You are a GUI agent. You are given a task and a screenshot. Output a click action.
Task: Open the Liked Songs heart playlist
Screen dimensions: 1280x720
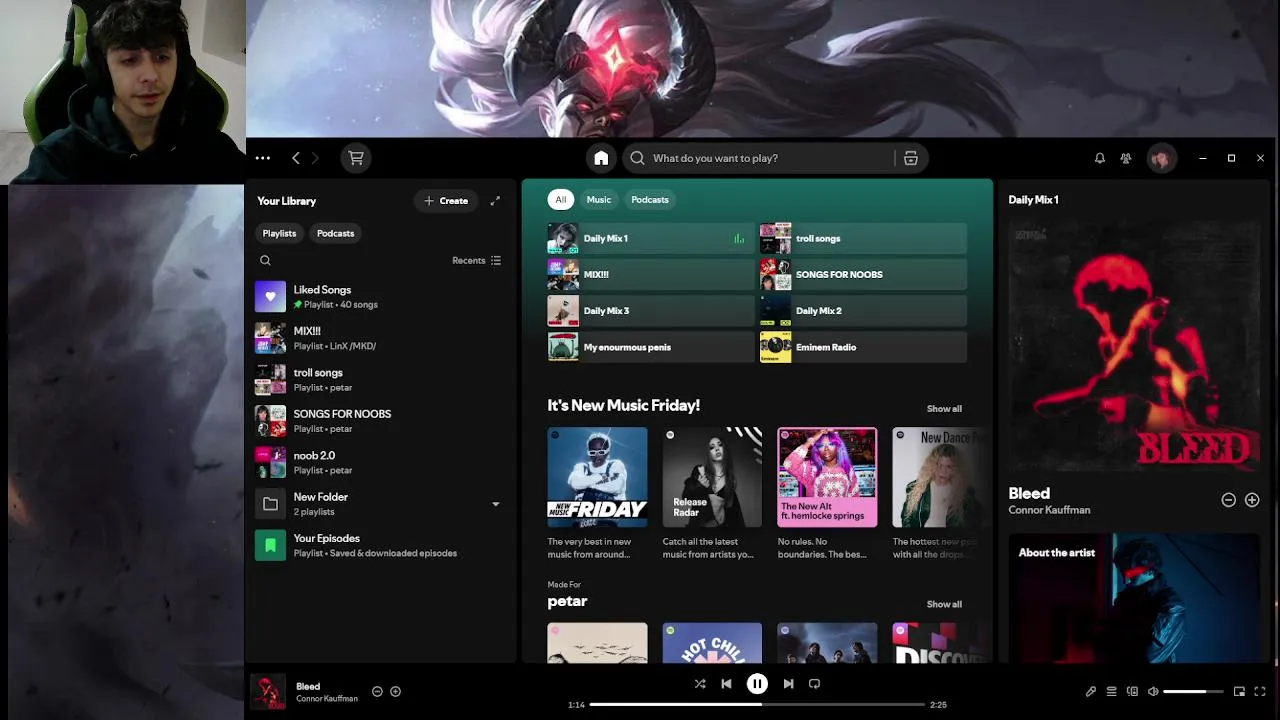[380, 297]
